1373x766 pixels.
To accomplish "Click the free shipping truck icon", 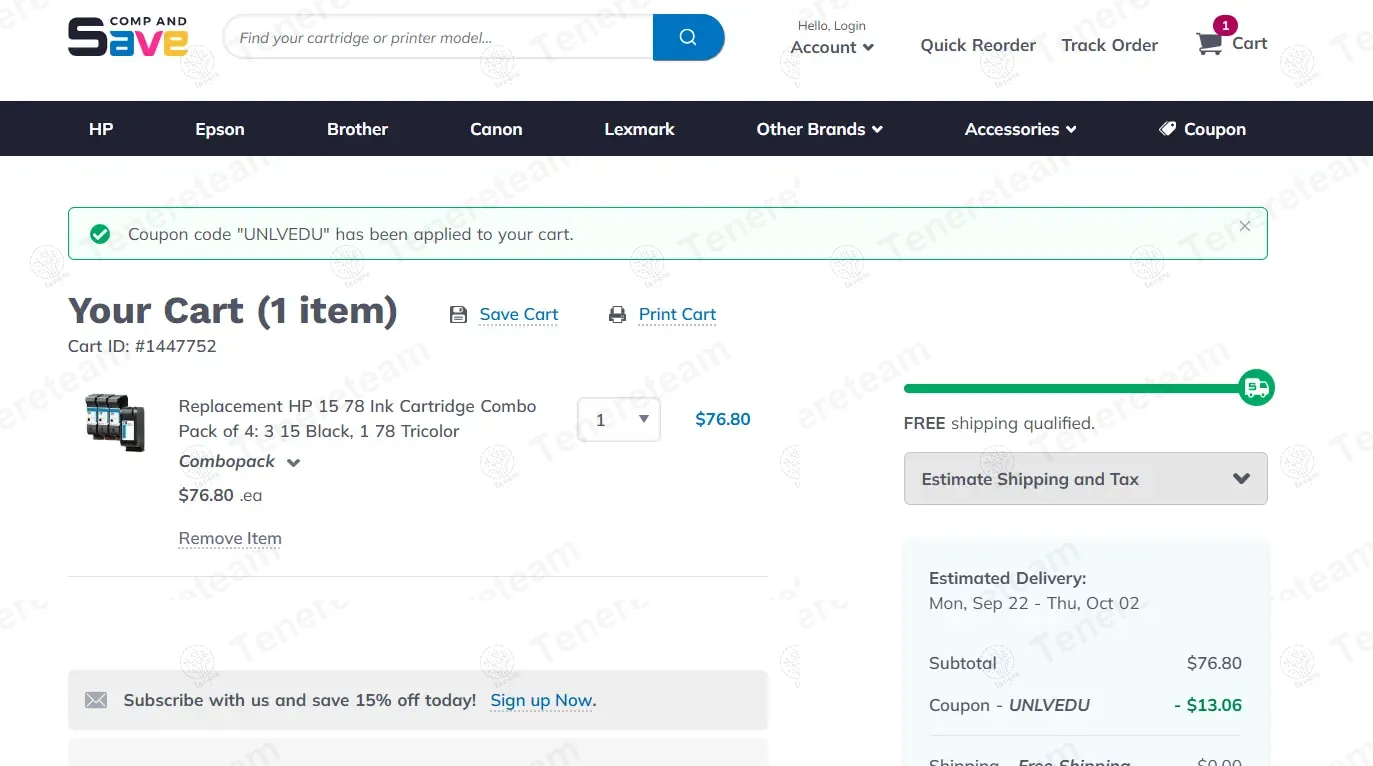I will coord(1256,388).
